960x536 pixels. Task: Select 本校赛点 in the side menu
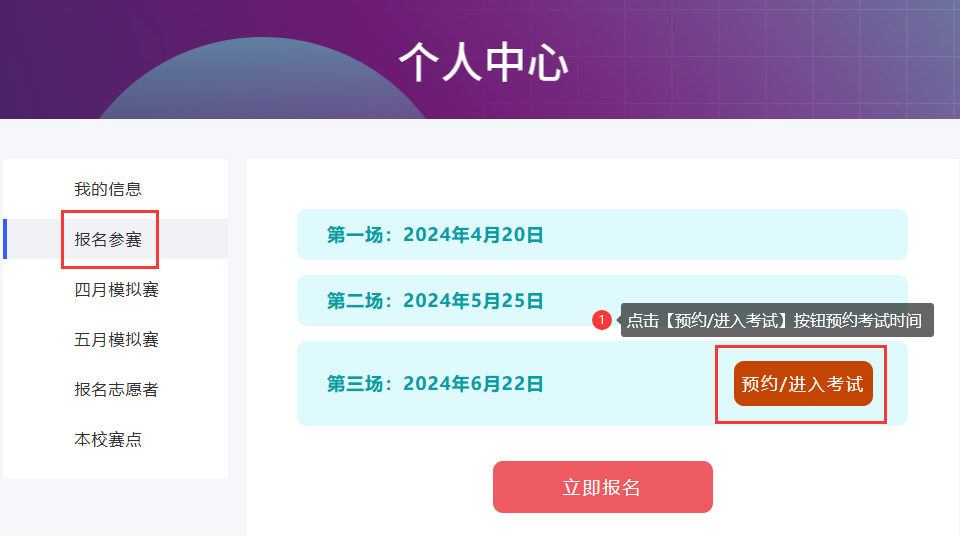click(x=108, y=440)
